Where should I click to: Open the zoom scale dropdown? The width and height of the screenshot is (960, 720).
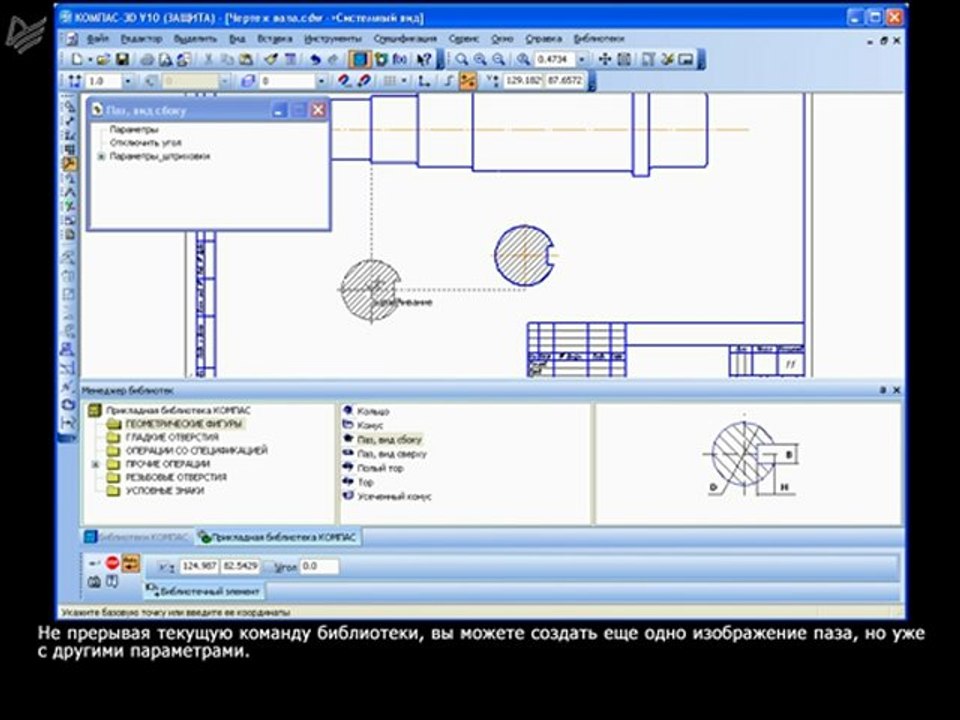pyautogui.click(x=582, y=59)
